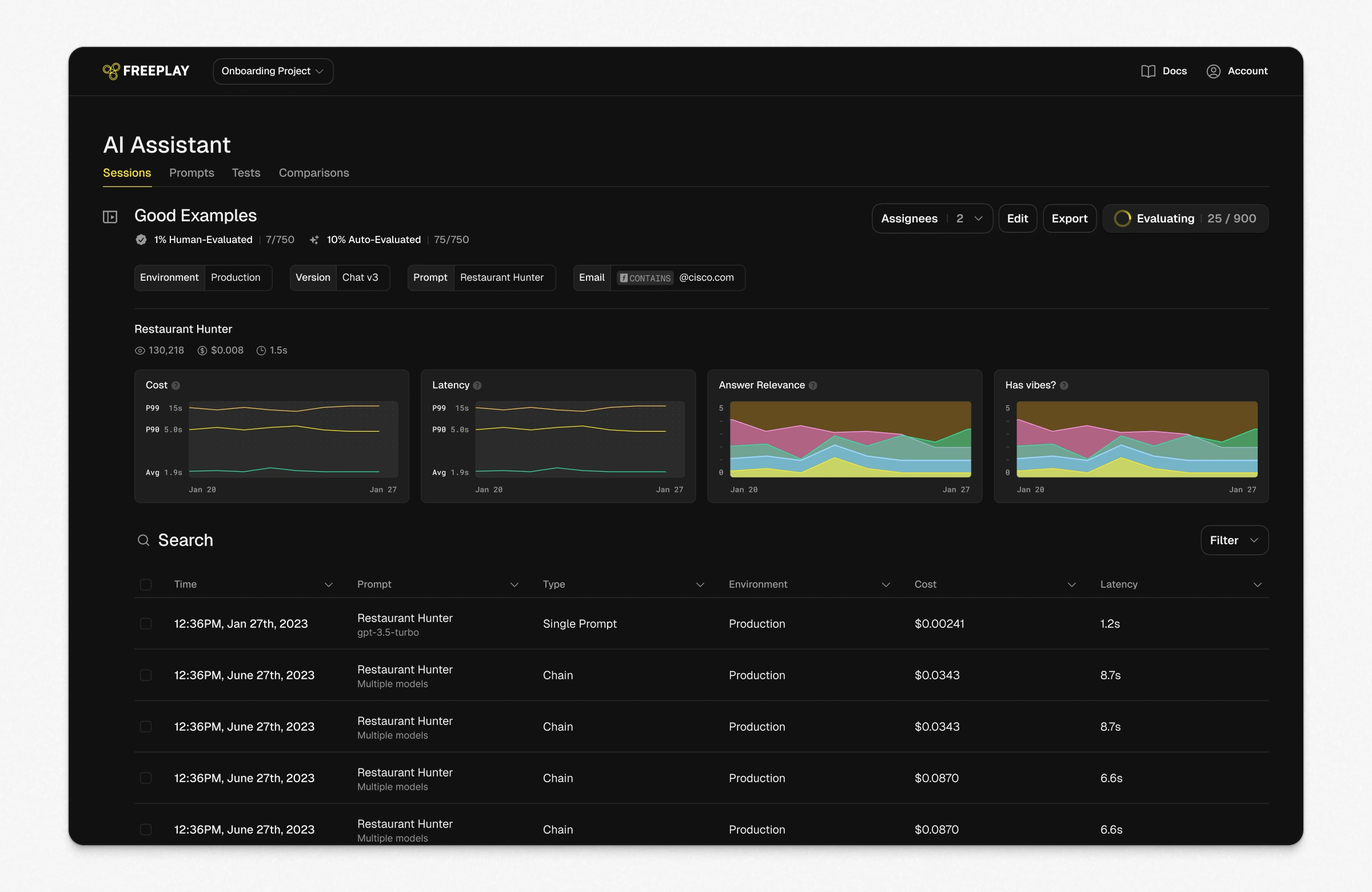The width and height of the screenshot is (1372, 892).
Task: Check the first $0.0343 Chain row checkbox
Action: click(x=146, y=675)
